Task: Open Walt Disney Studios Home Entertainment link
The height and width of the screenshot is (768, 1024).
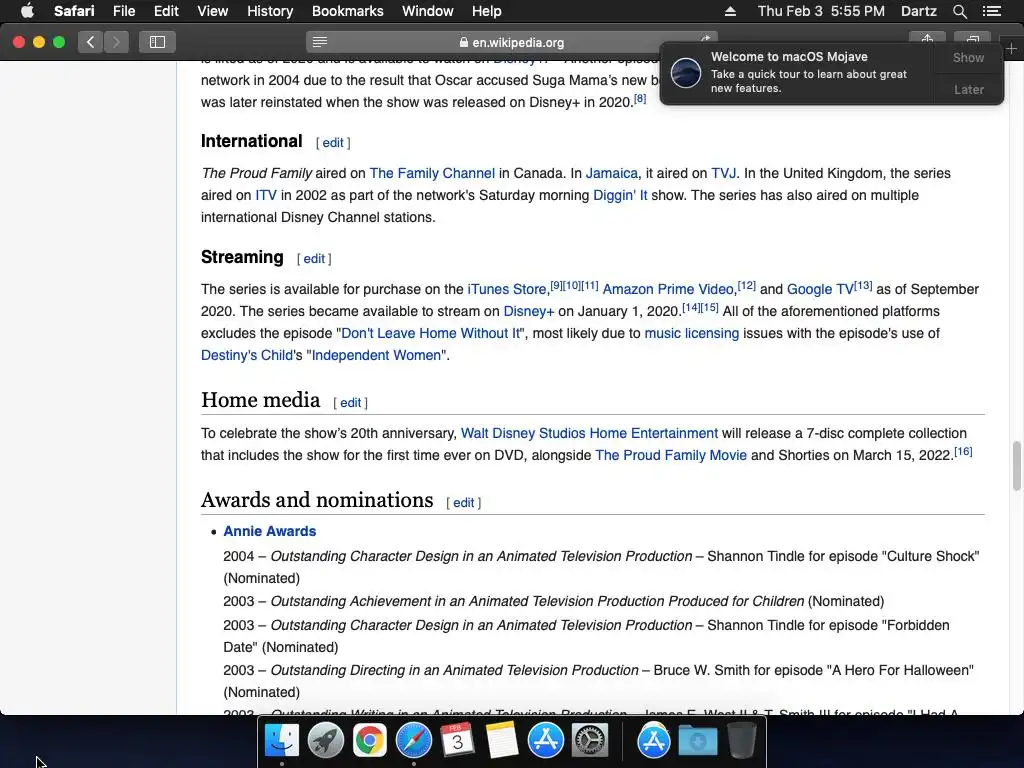Action: (x=589, y=434)
